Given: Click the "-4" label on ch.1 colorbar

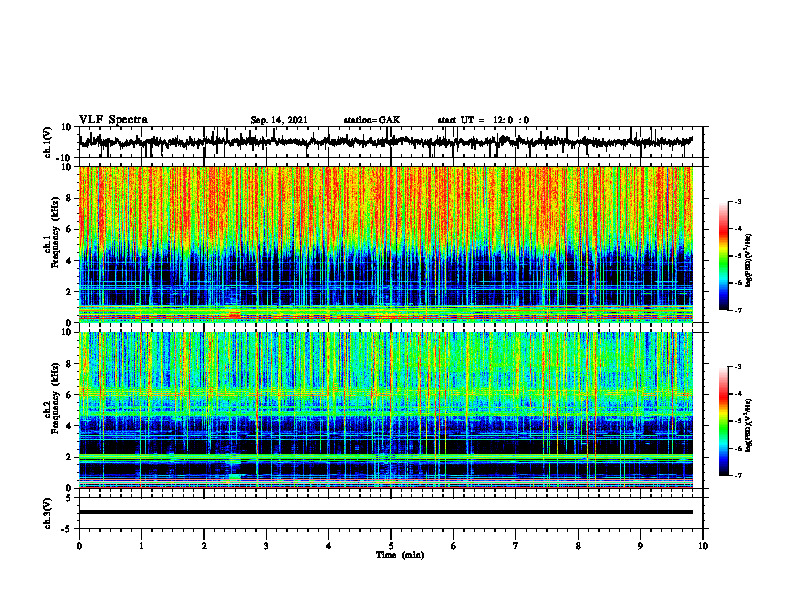Looking at the screenshot, I should click(x=738, y=229).
